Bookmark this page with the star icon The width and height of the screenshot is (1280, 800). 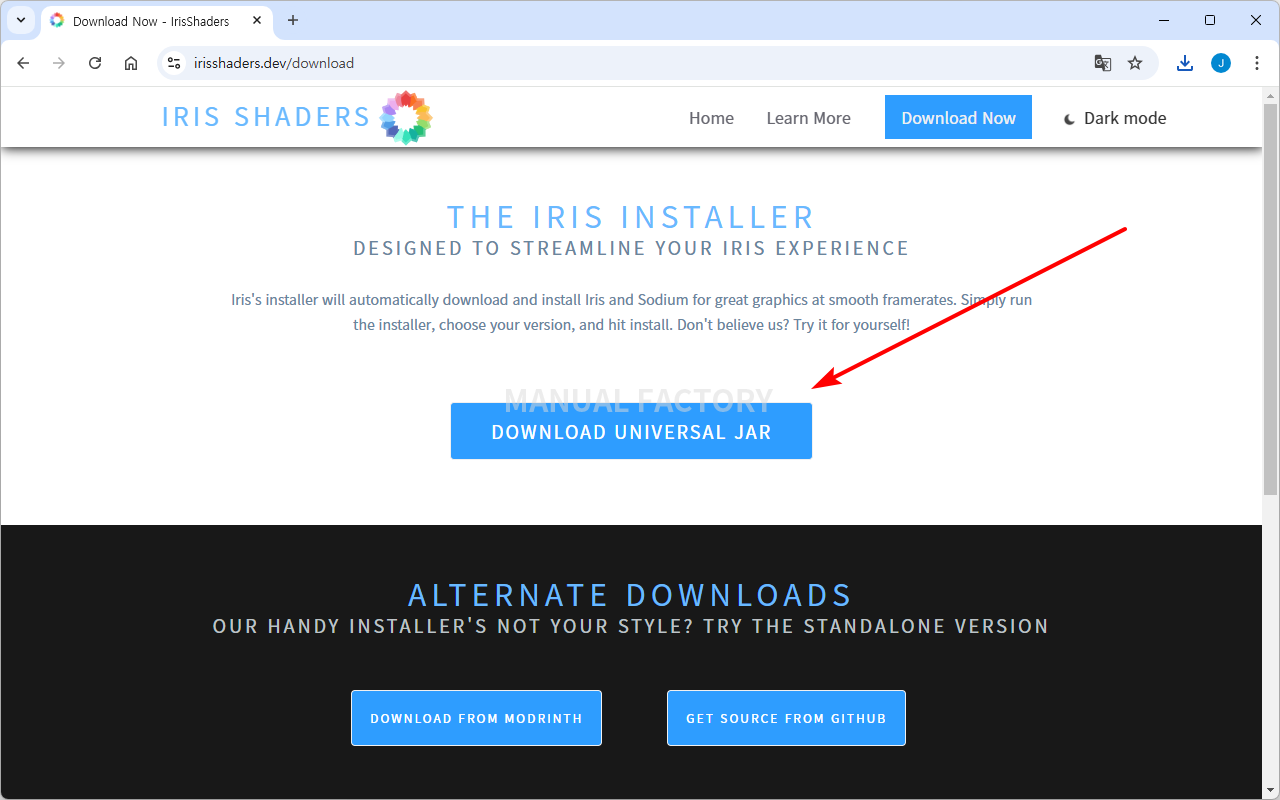pyautogui.click(x=1135, y=63)
